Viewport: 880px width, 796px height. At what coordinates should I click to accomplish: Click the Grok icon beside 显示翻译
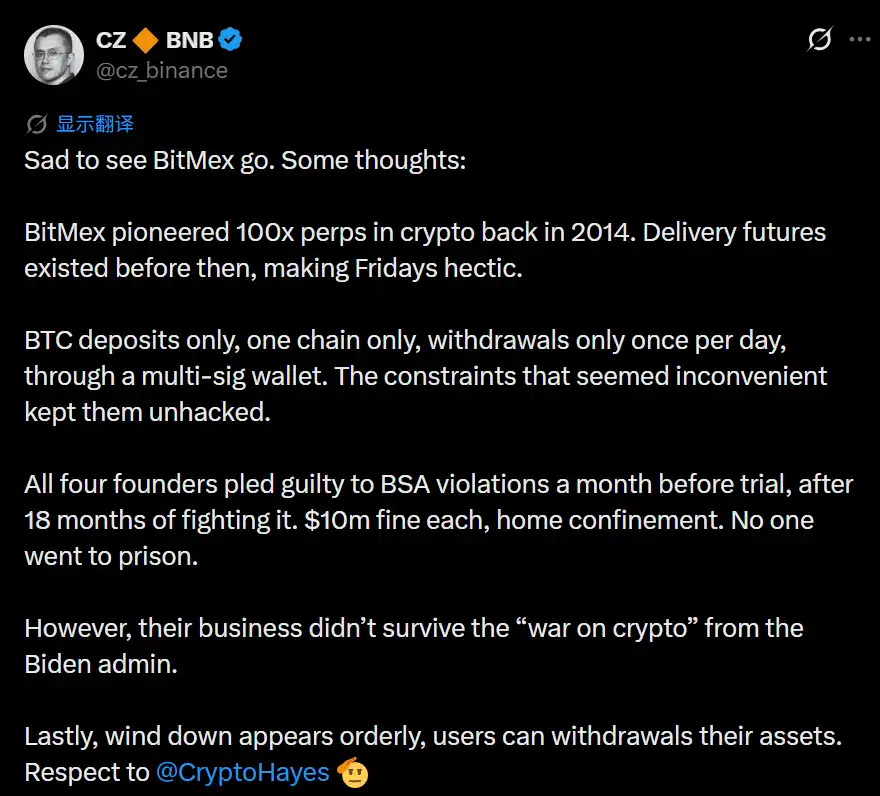pyautogui.click(x=36, y=124)
